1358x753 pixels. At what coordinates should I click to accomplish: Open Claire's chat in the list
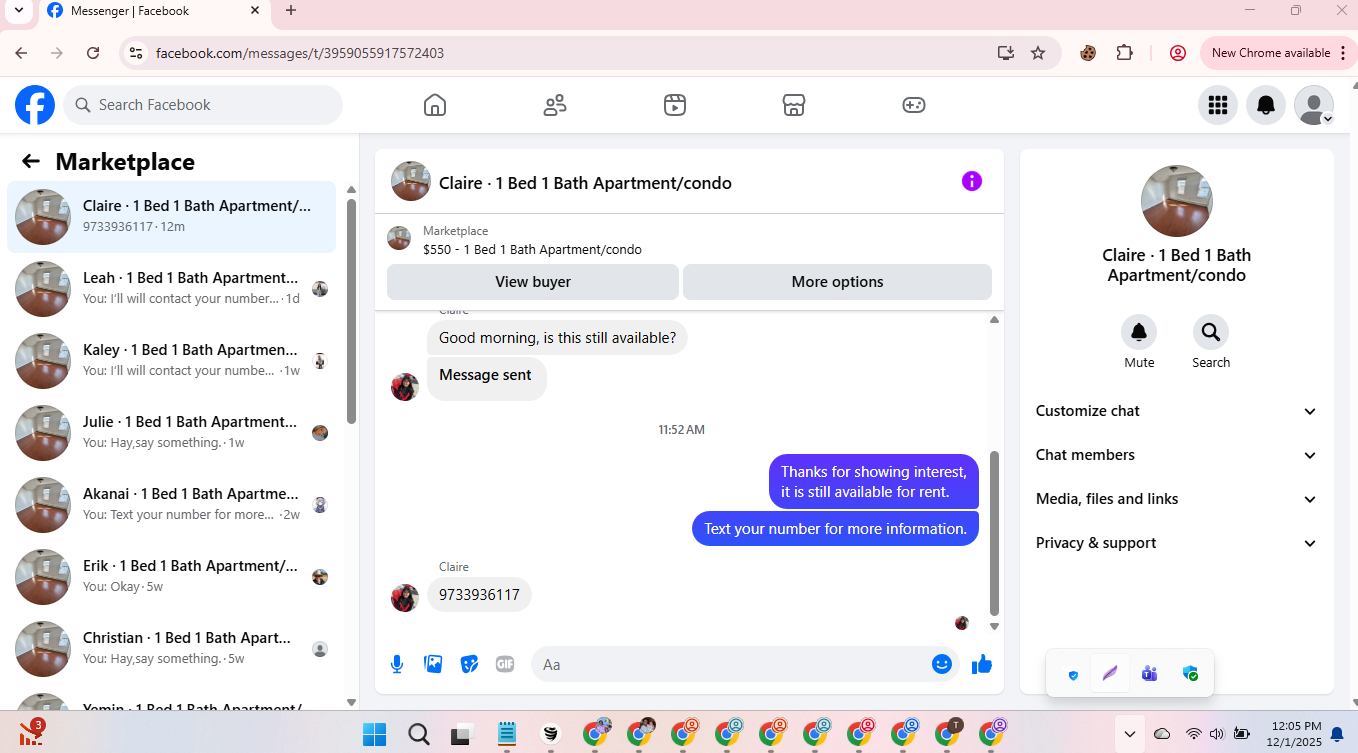click(172, 217)
